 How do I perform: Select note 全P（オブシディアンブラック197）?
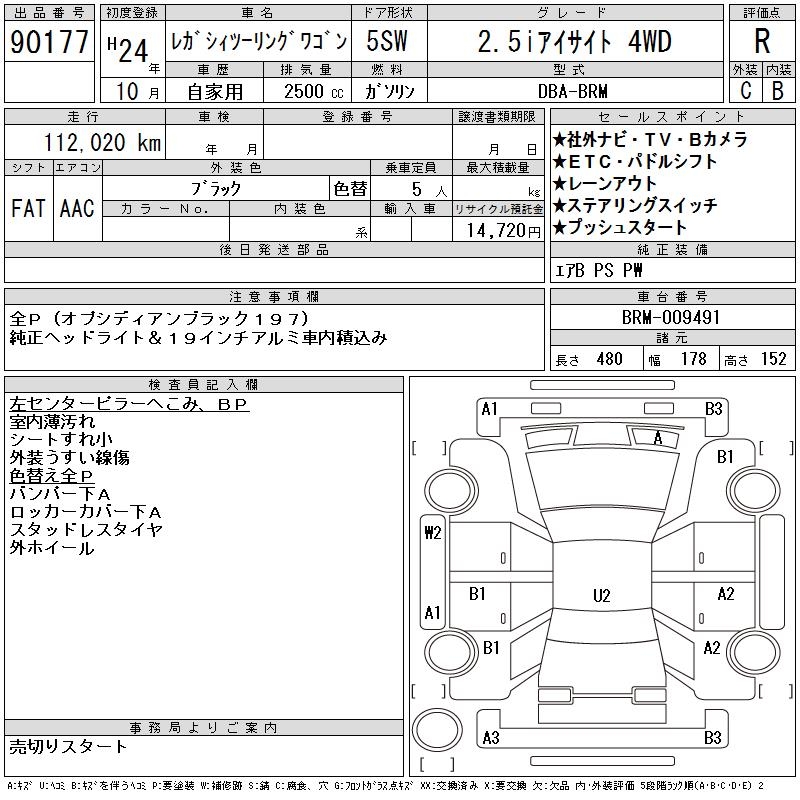coord(160,319)
